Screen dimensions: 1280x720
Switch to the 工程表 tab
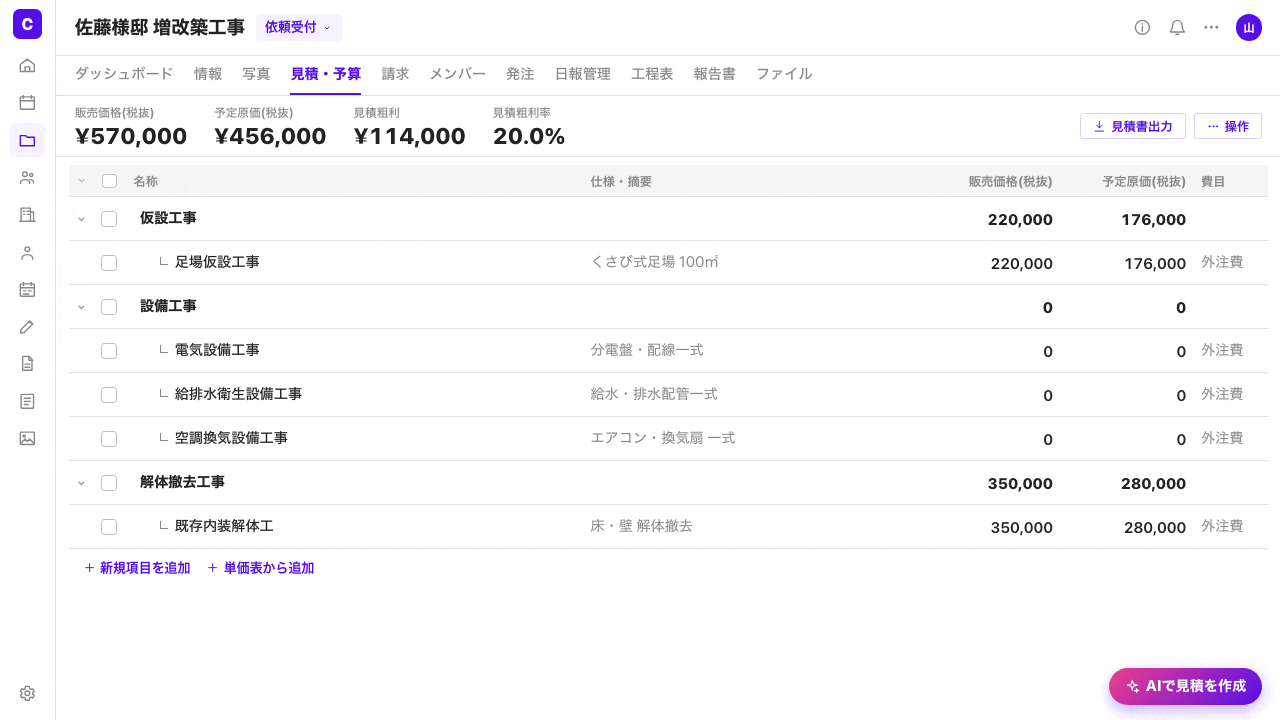click(652, 74)
